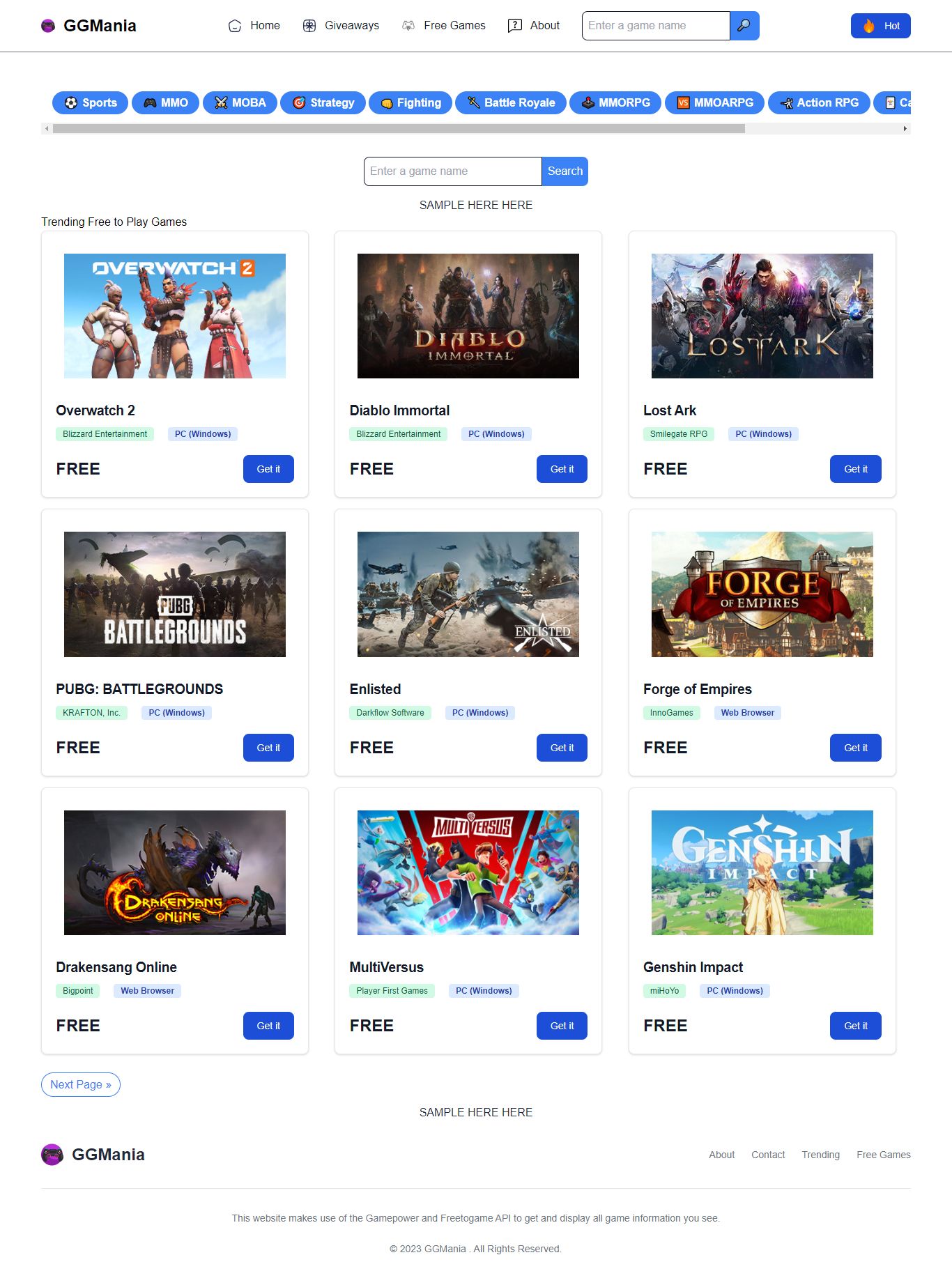Viewport: 952px width, 1278px height.
Task: Filter games by MMORPG category
Action: [x=615, y=102]
